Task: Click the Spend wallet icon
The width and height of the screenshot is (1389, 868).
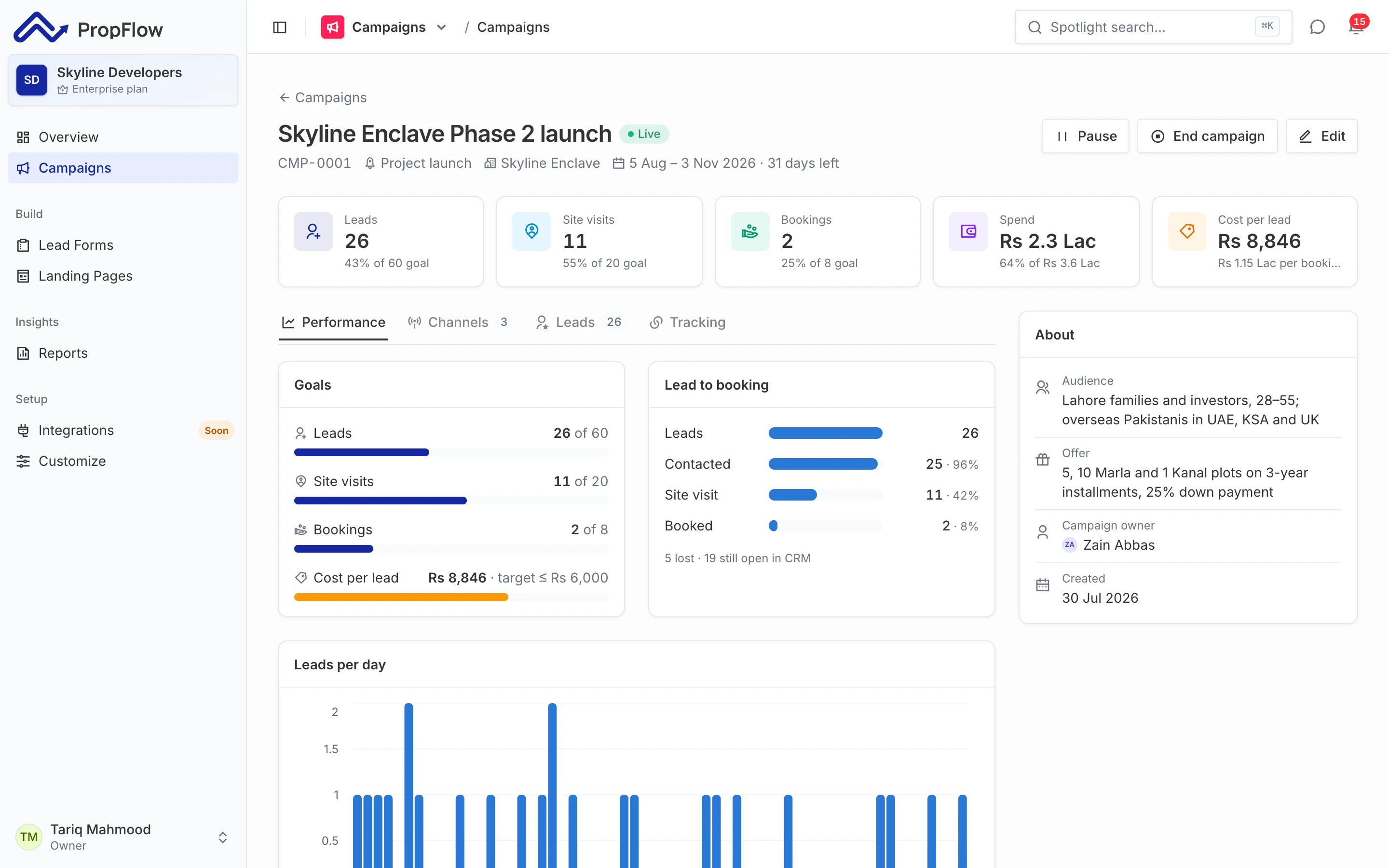Action: [x=968, y=231]
